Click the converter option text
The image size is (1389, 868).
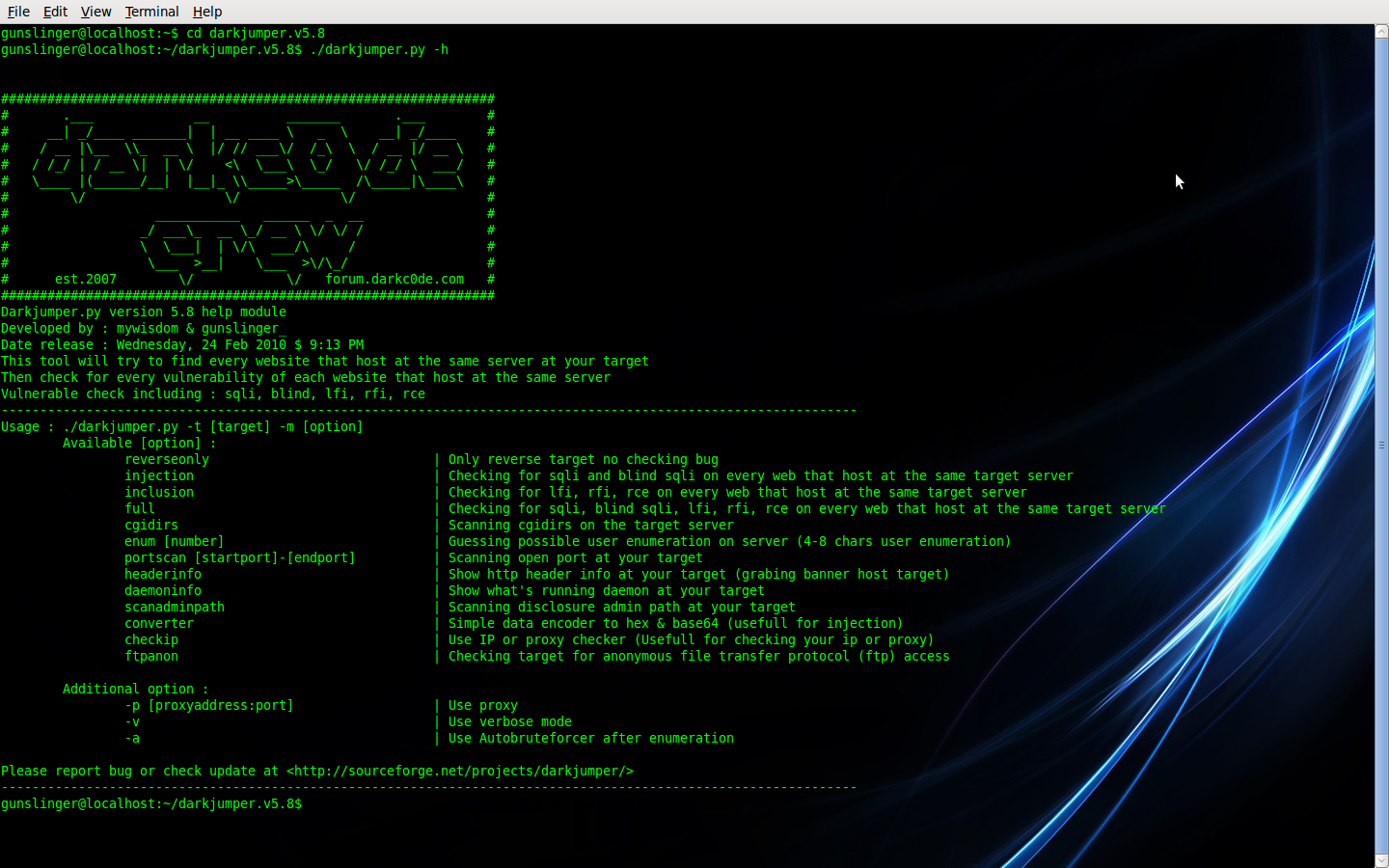(x=159, y=623)
